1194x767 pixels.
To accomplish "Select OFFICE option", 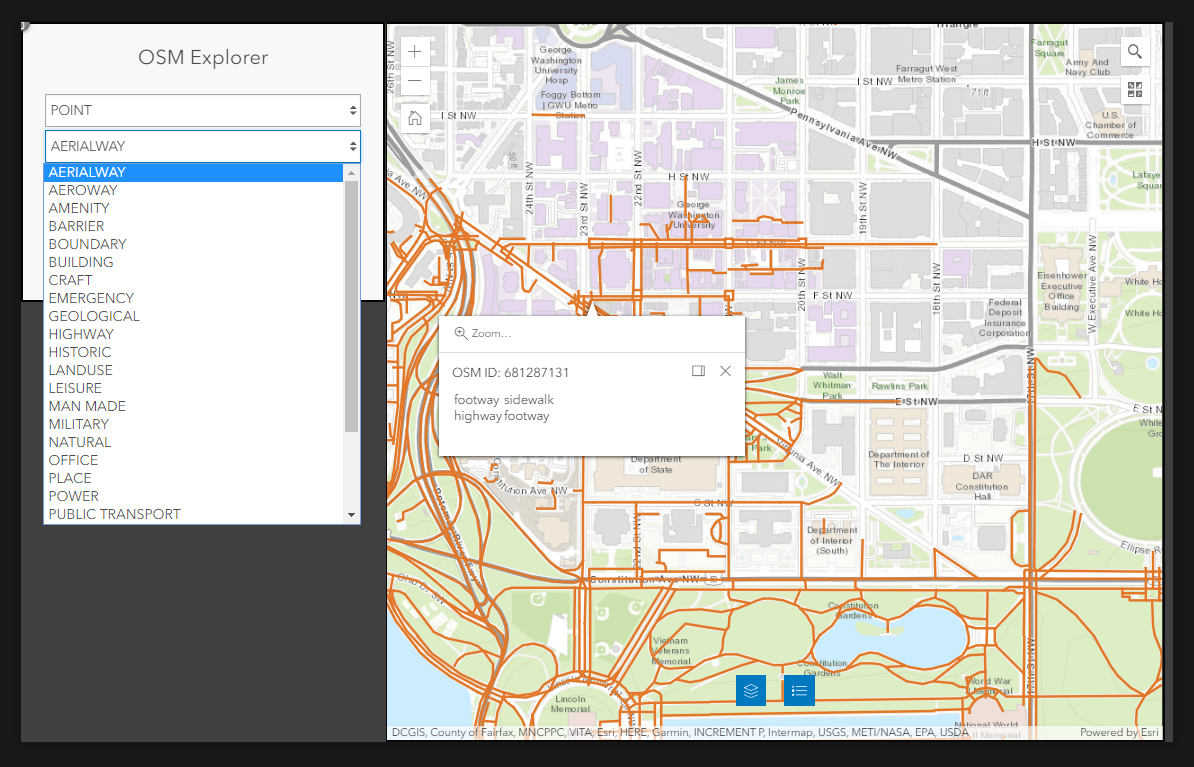I will 193,461.
